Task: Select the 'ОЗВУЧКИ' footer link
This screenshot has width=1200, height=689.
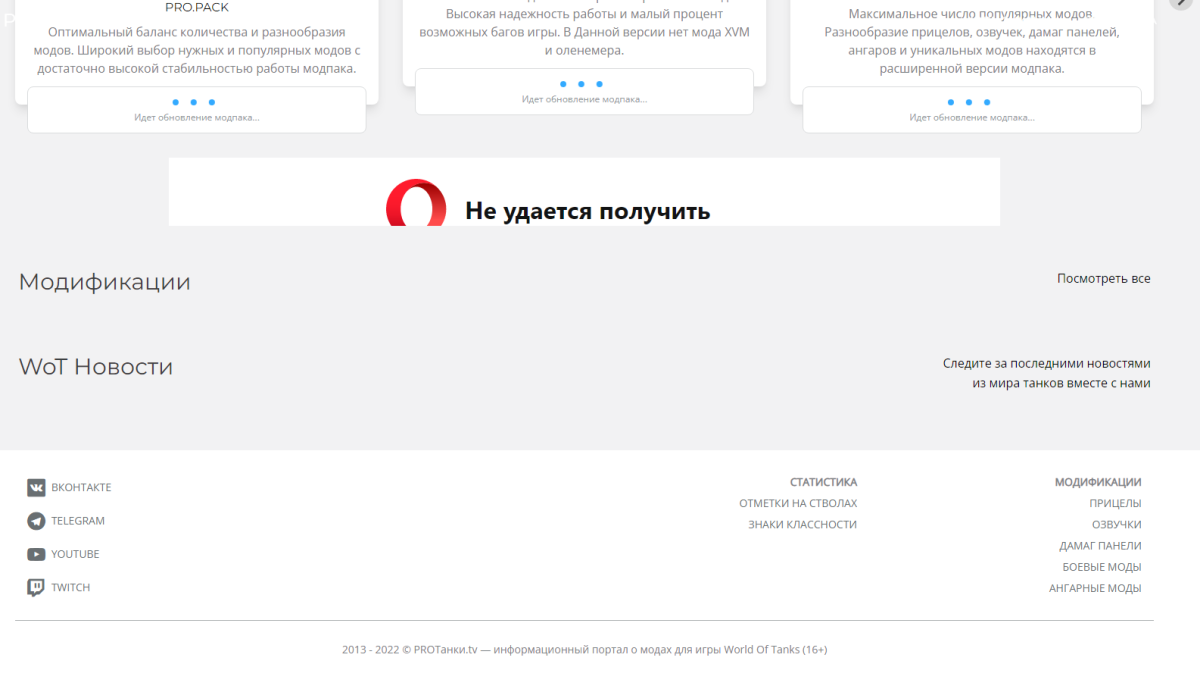Action: coord(1116,525)
